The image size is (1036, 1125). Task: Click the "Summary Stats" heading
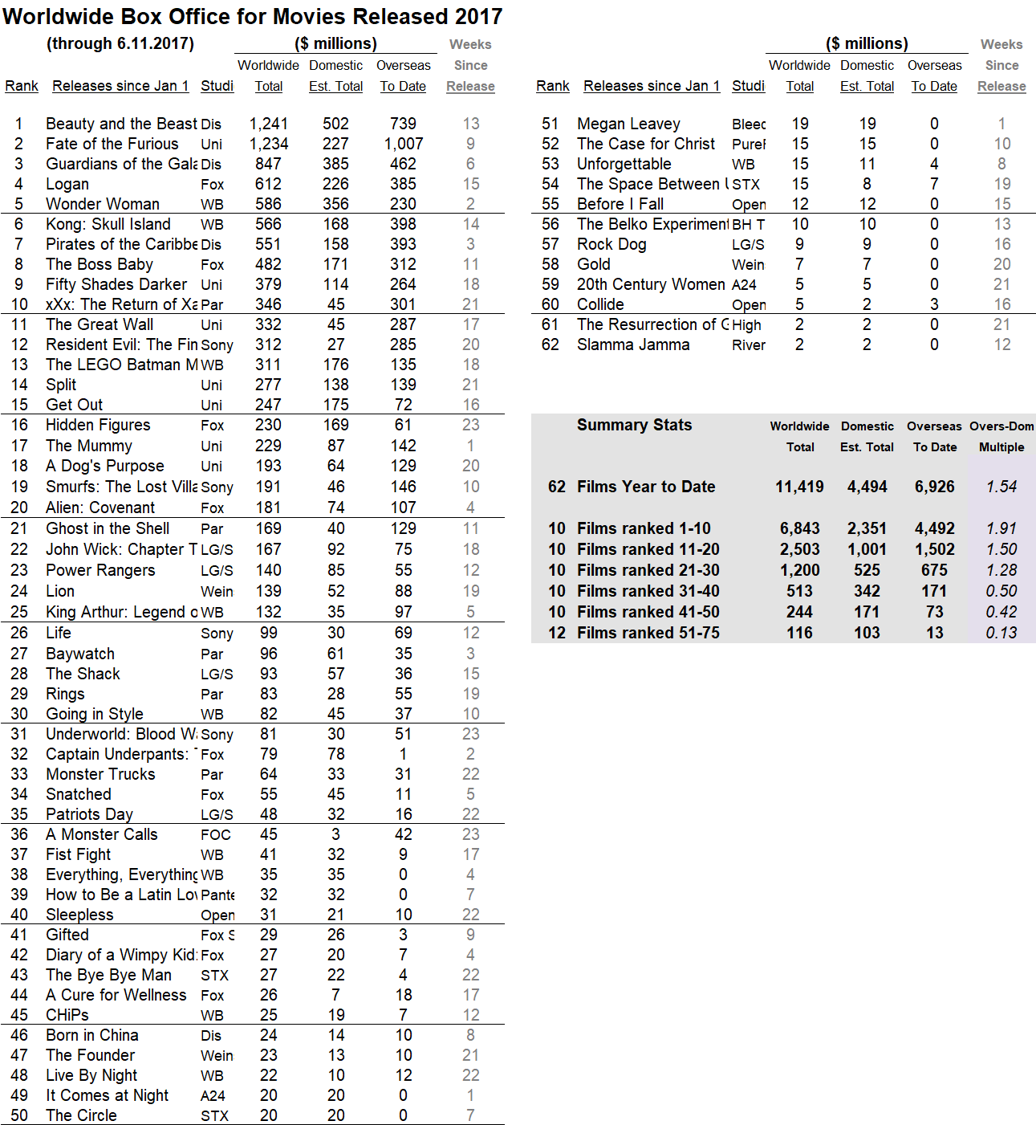[635, 425]
